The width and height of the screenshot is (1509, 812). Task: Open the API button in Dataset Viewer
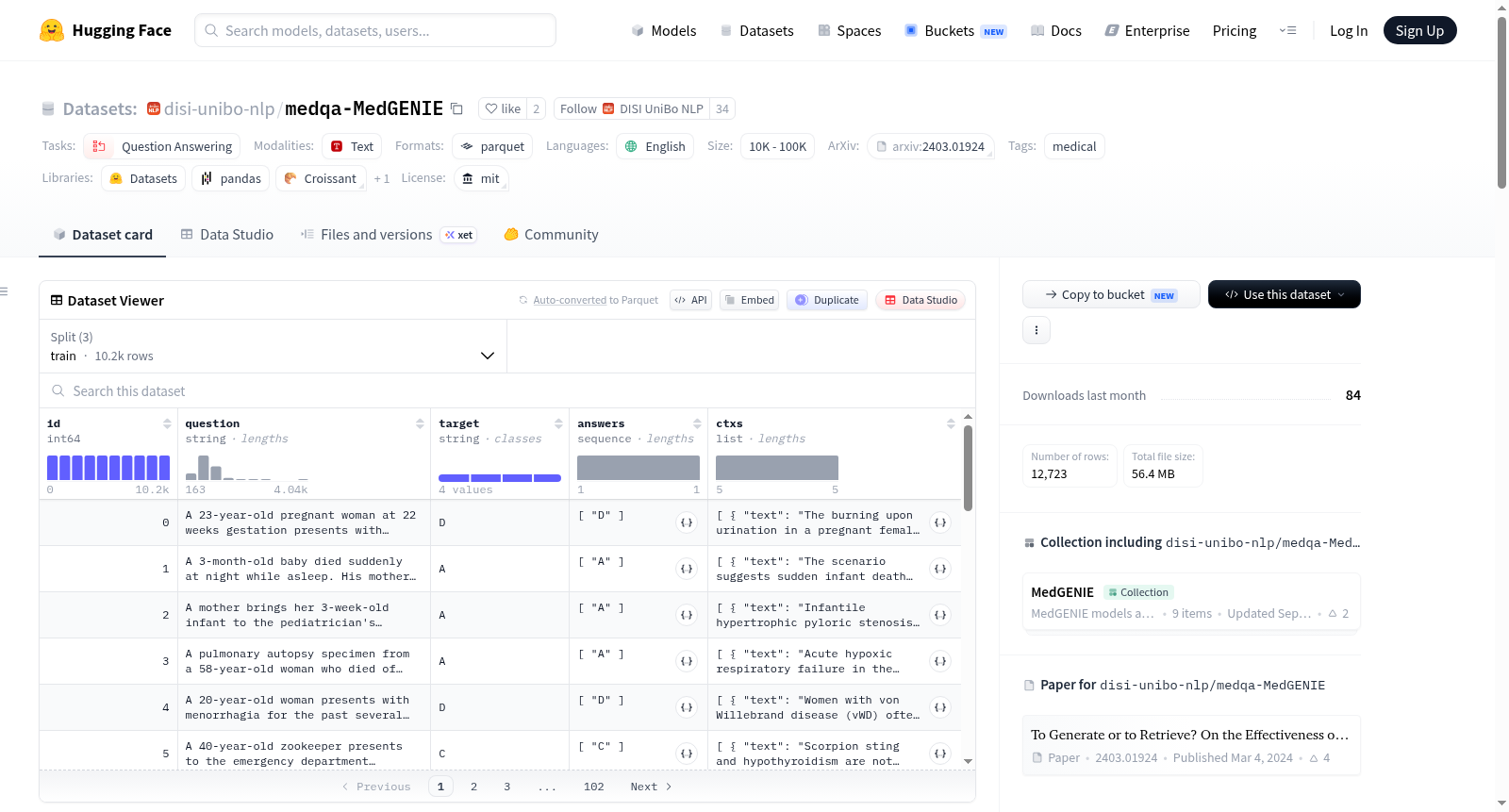690,300
